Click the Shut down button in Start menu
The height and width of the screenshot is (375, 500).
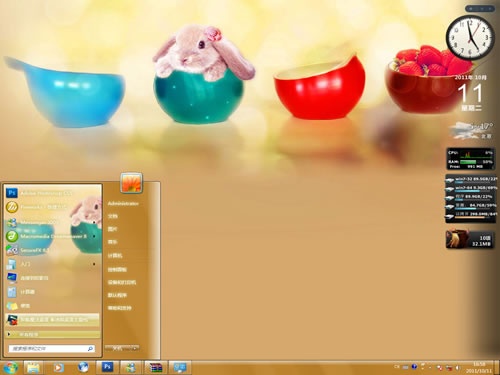point(118,348)
